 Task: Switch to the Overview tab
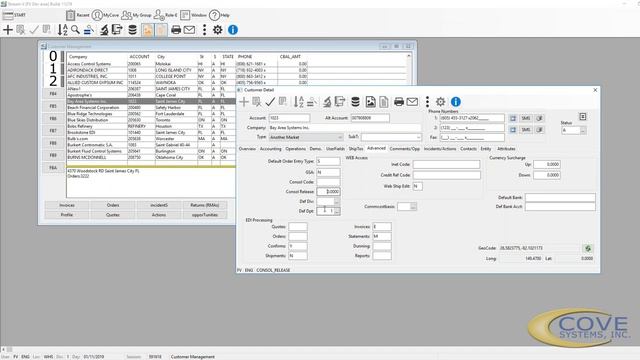(247, 149)
